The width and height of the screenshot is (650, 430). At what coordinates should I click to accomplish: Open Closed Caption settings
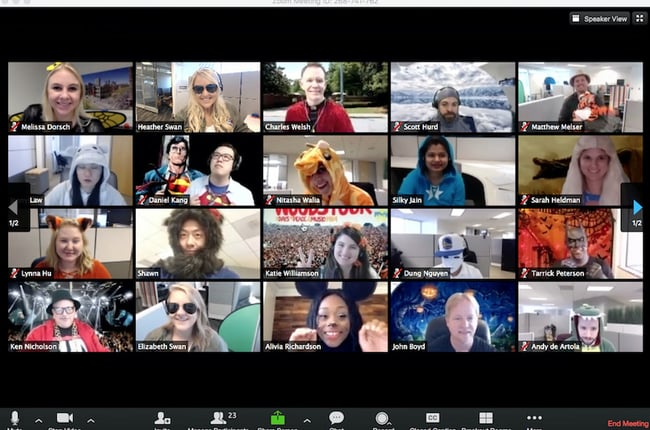(x=433, y=418)
